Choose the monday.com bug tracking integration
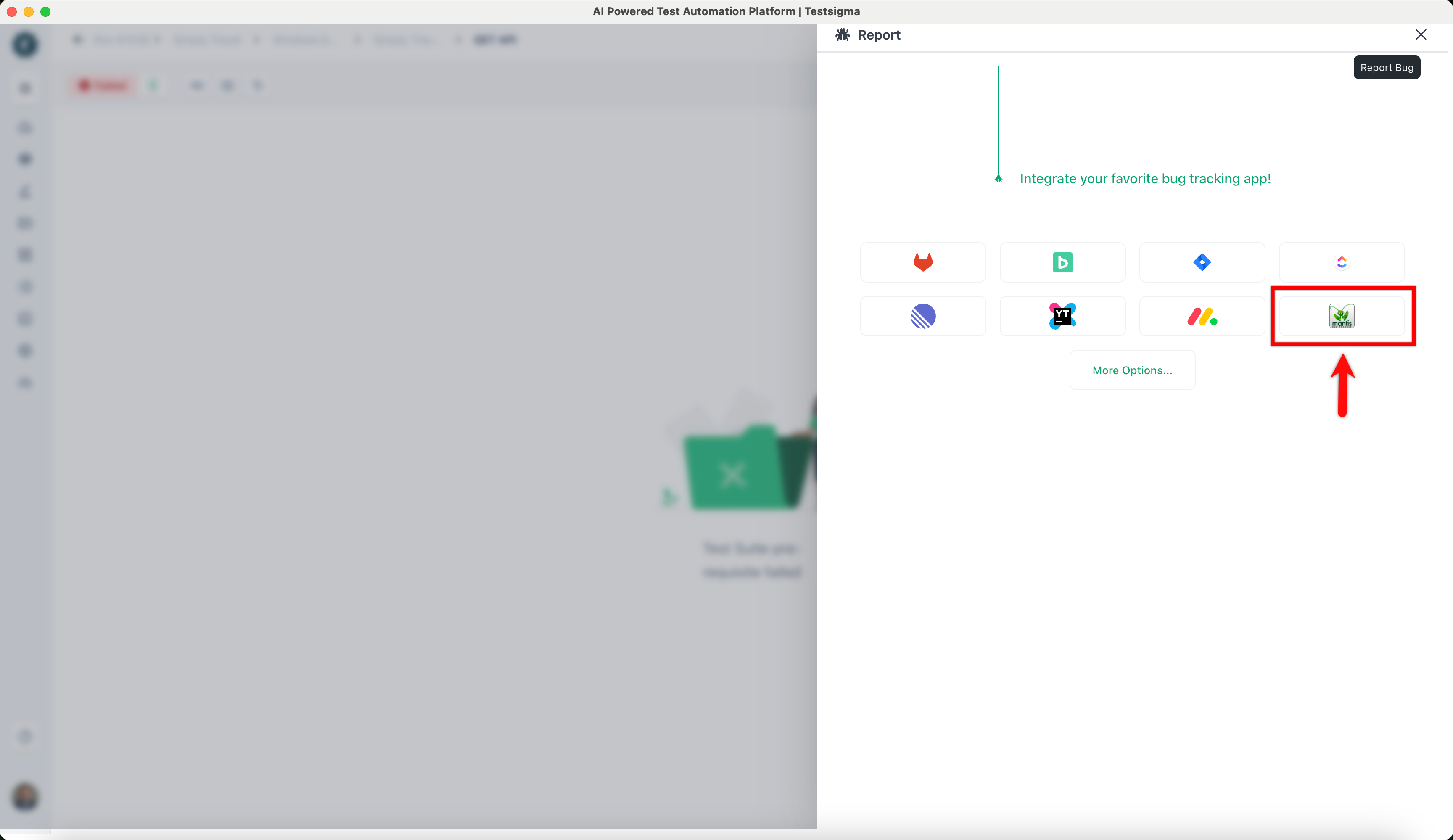This screenshot has width=1453, height=840. [1202, 316]
